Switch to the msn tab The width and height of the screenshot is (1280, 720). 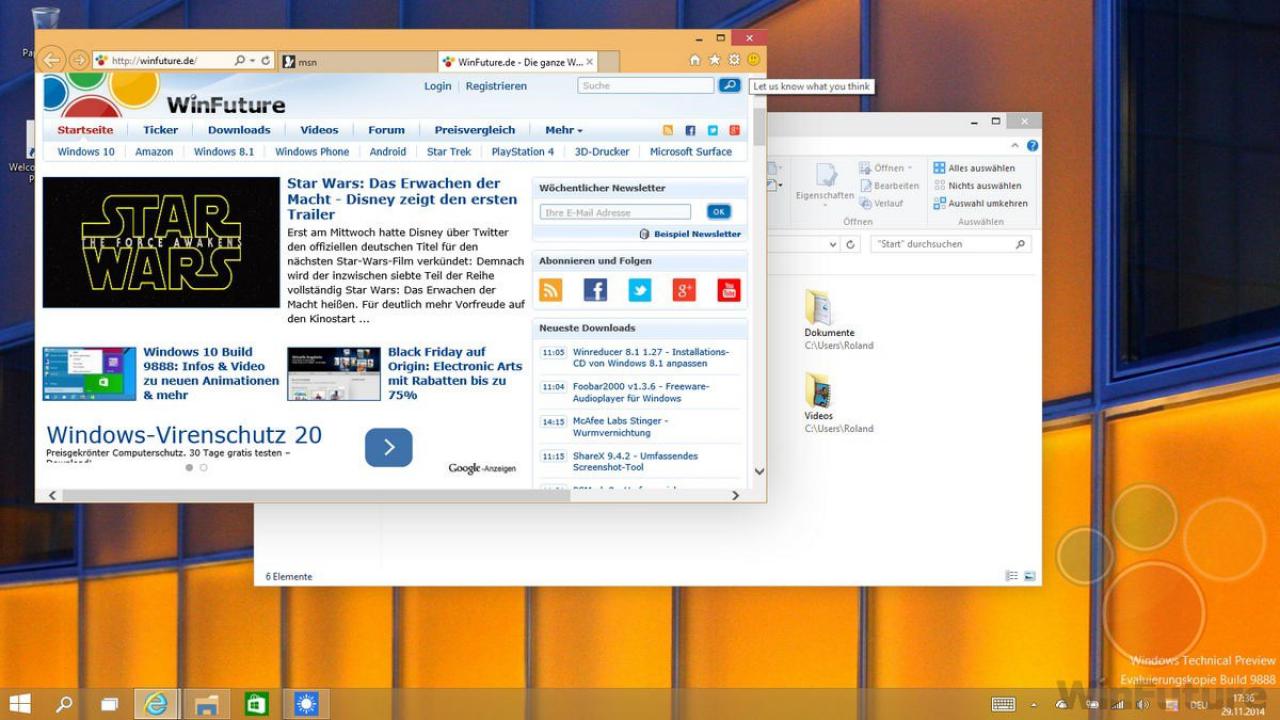pyautogui.click(x=356, y=61)
